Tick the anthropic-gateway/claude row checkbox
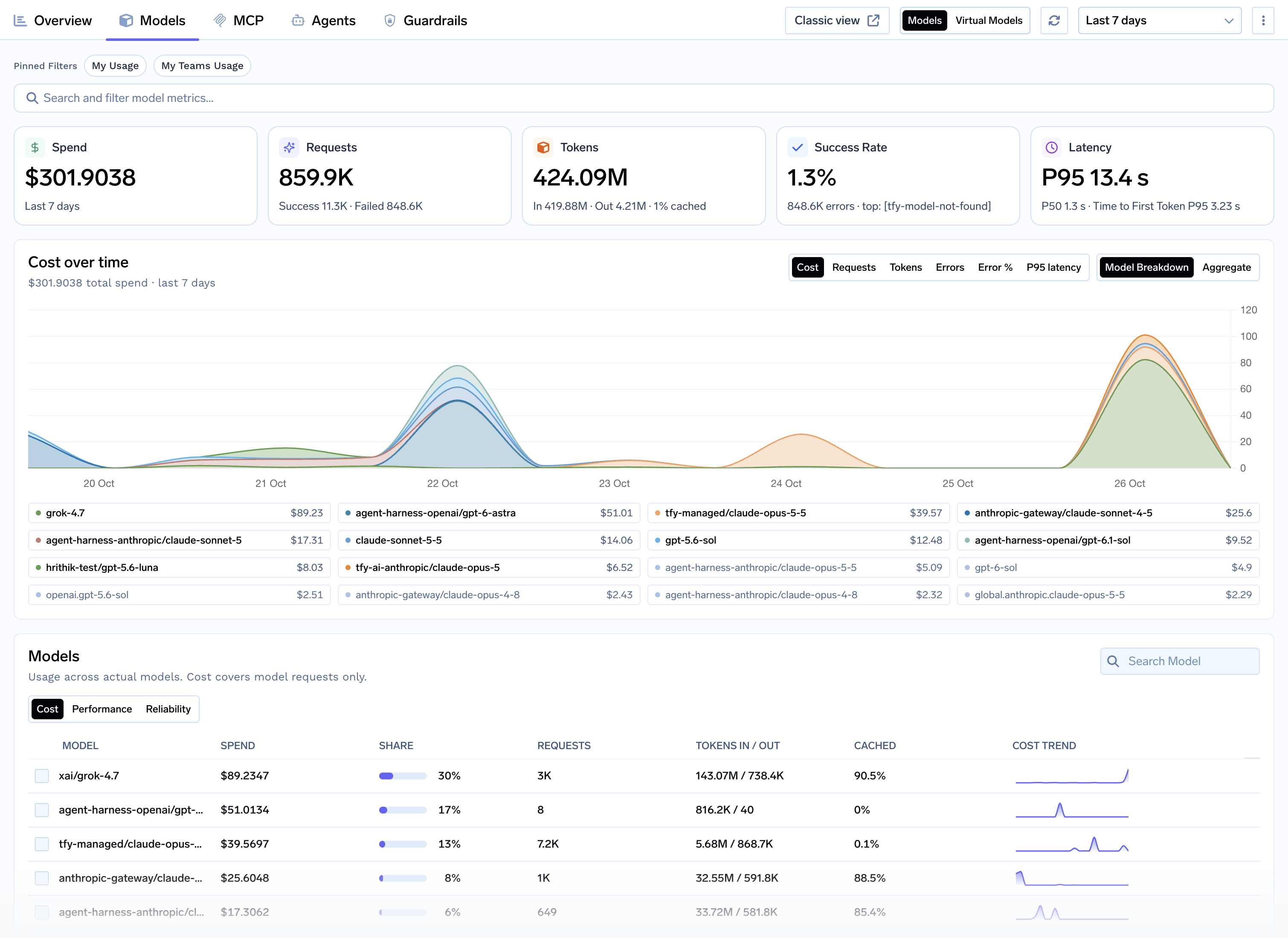Screen dimensions: 1288x938 point(42,878)
